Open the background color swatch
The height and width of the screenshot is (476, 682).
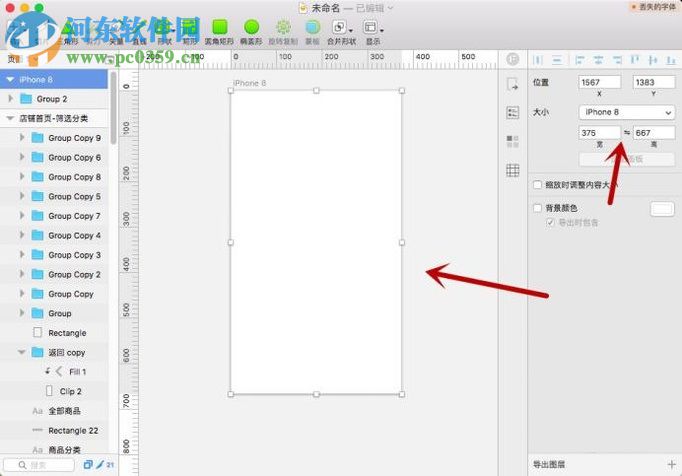point(662,209)
